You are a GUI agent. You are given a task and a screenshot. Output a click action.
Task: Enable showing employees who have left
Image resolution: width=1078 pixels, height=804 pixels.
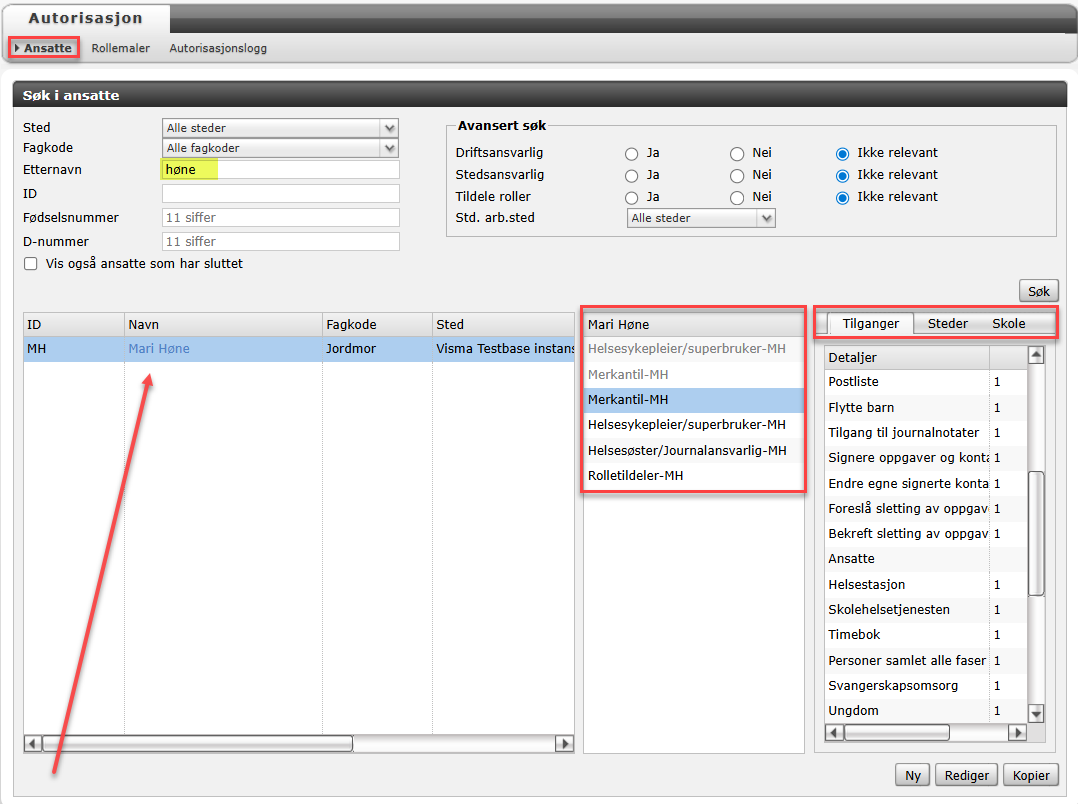coord(30,264)
